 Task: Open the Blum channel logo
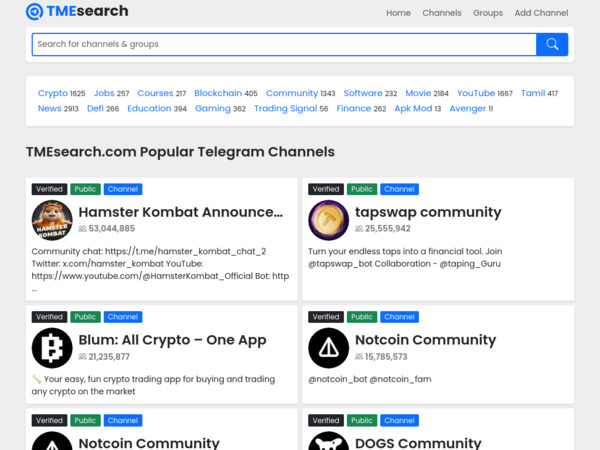click(52, 347)
